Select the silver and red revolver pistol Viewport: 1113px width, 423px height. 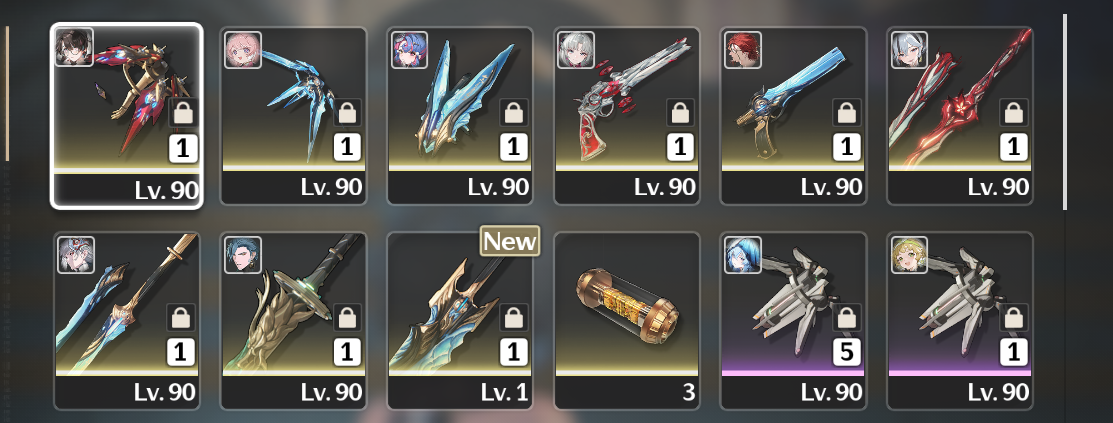tap(627, 116)
